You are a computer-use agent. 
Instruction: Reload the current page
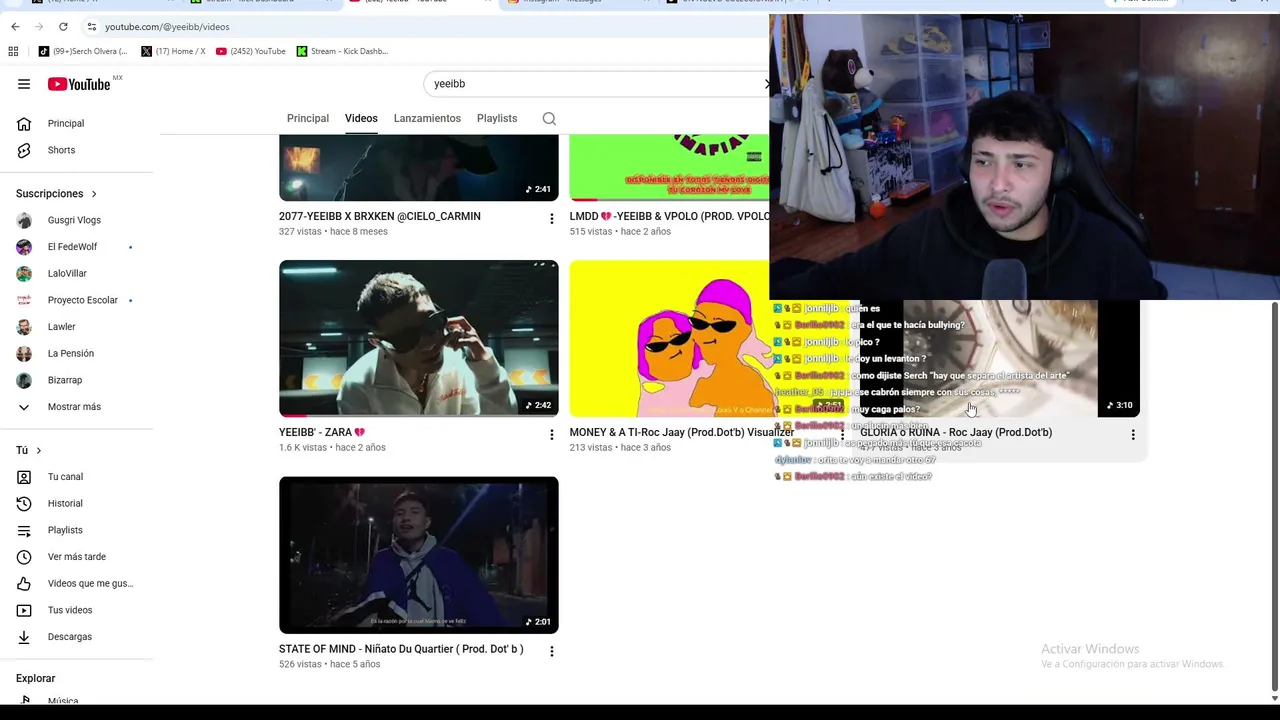[x=63, y=27]
